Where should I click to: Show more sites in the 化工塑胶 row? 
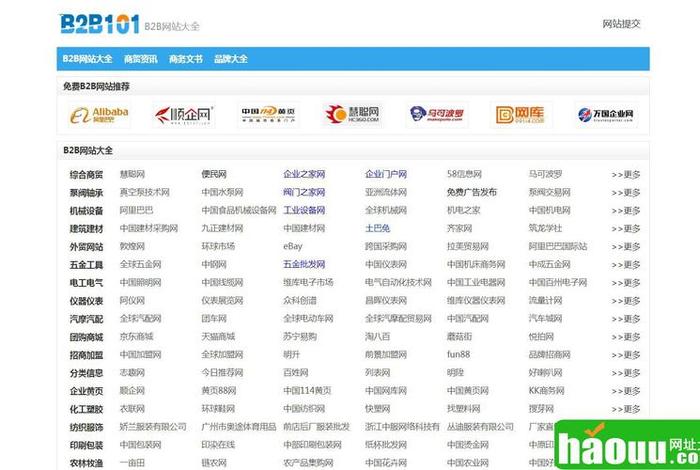pos(626,409)
